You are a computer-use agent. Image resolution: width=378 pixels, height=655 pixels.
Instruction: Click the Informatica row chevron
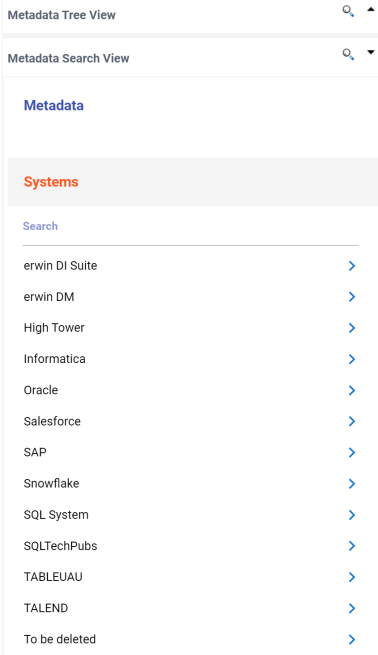pos(352,359)
